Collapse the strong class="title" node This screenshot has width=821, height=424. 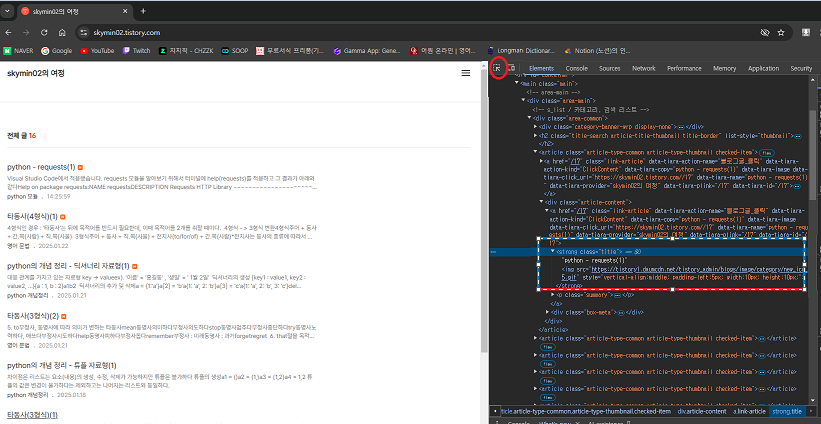[553, 252]
